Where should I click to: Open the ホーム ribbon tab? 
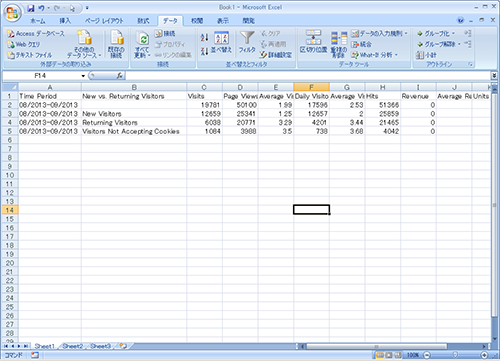coord(38,21)
